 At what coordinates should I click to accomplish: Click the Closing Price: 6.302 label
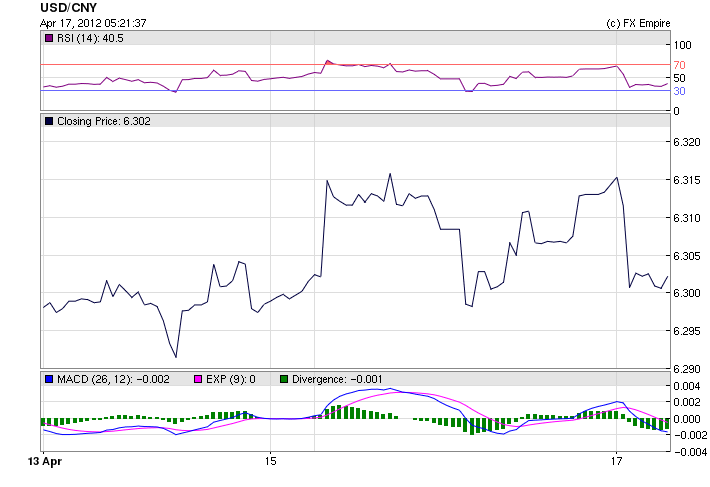pos(104,121)
